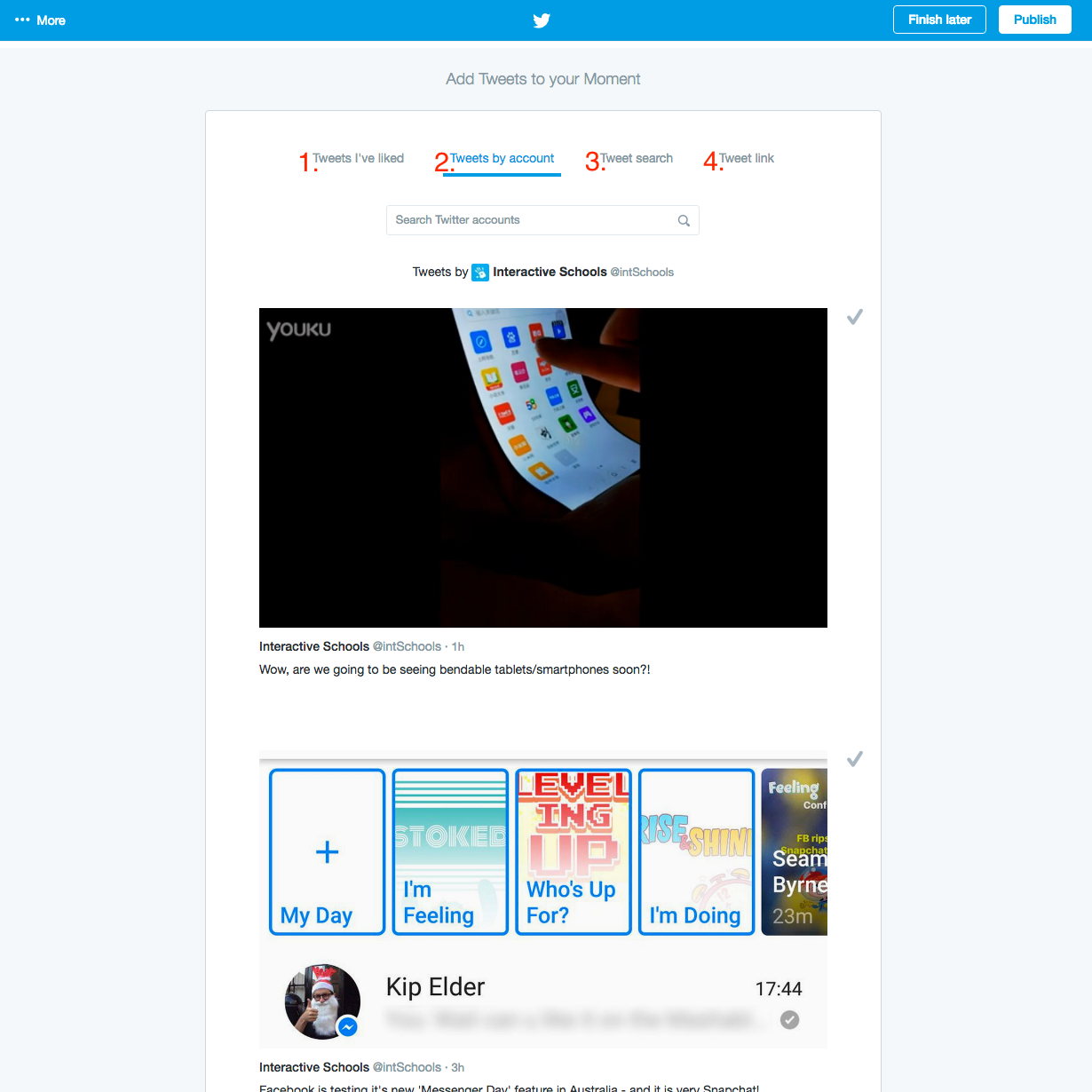Click the magnifier search icon
Image resolution: width=1092 pixels, height=1092 pixels.
pos(684,221)
